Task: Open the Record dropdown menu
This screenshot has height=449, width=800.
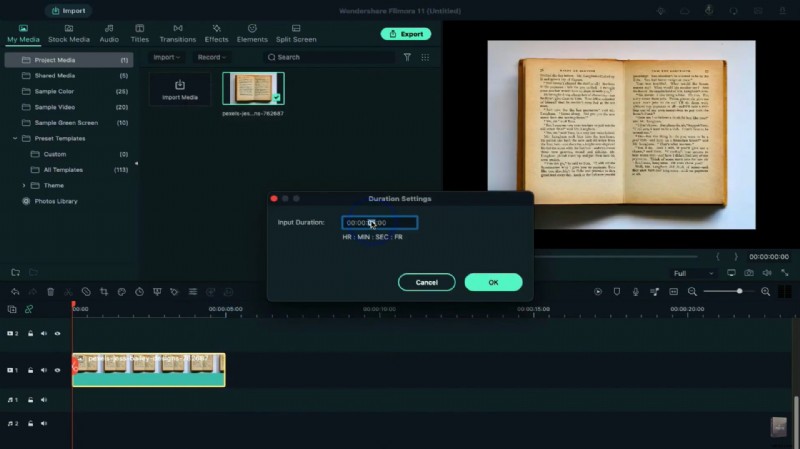Action: (x=211, y=58)
